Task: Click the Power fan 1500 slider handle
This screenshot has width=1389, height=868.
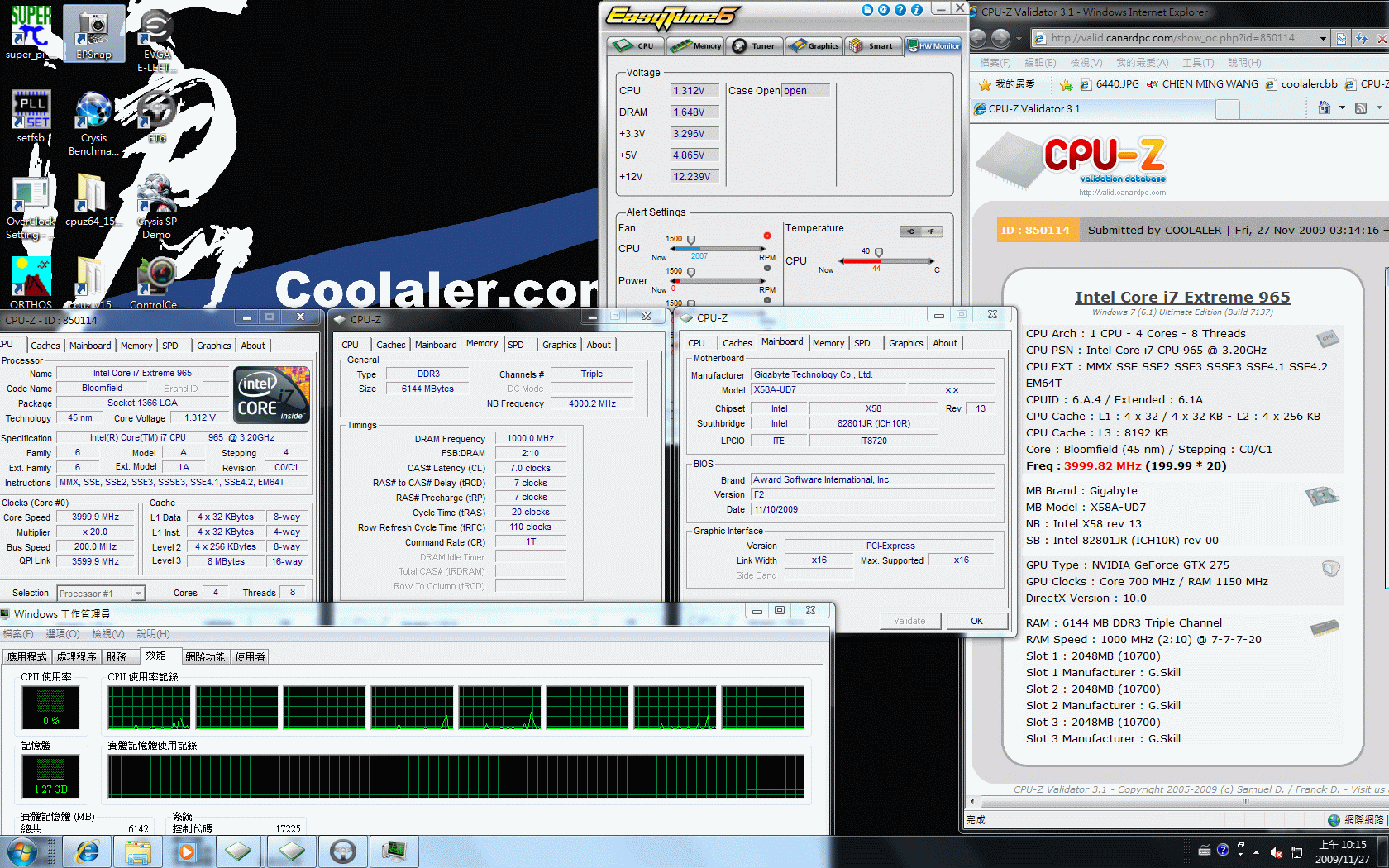Action: pyautogui.click(x=691, y=271)
